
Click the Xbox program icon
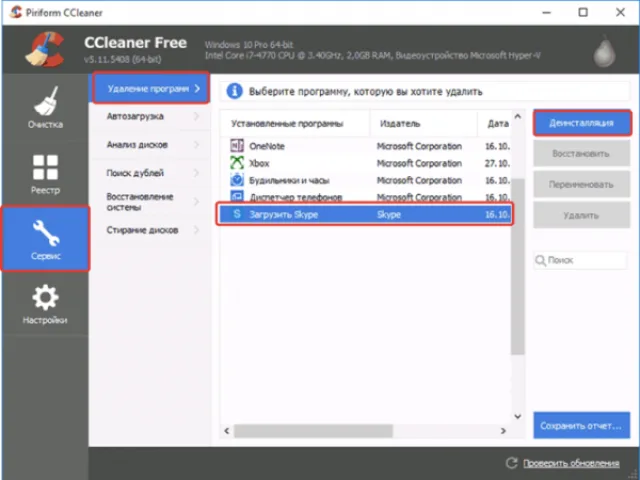(237, 163)
